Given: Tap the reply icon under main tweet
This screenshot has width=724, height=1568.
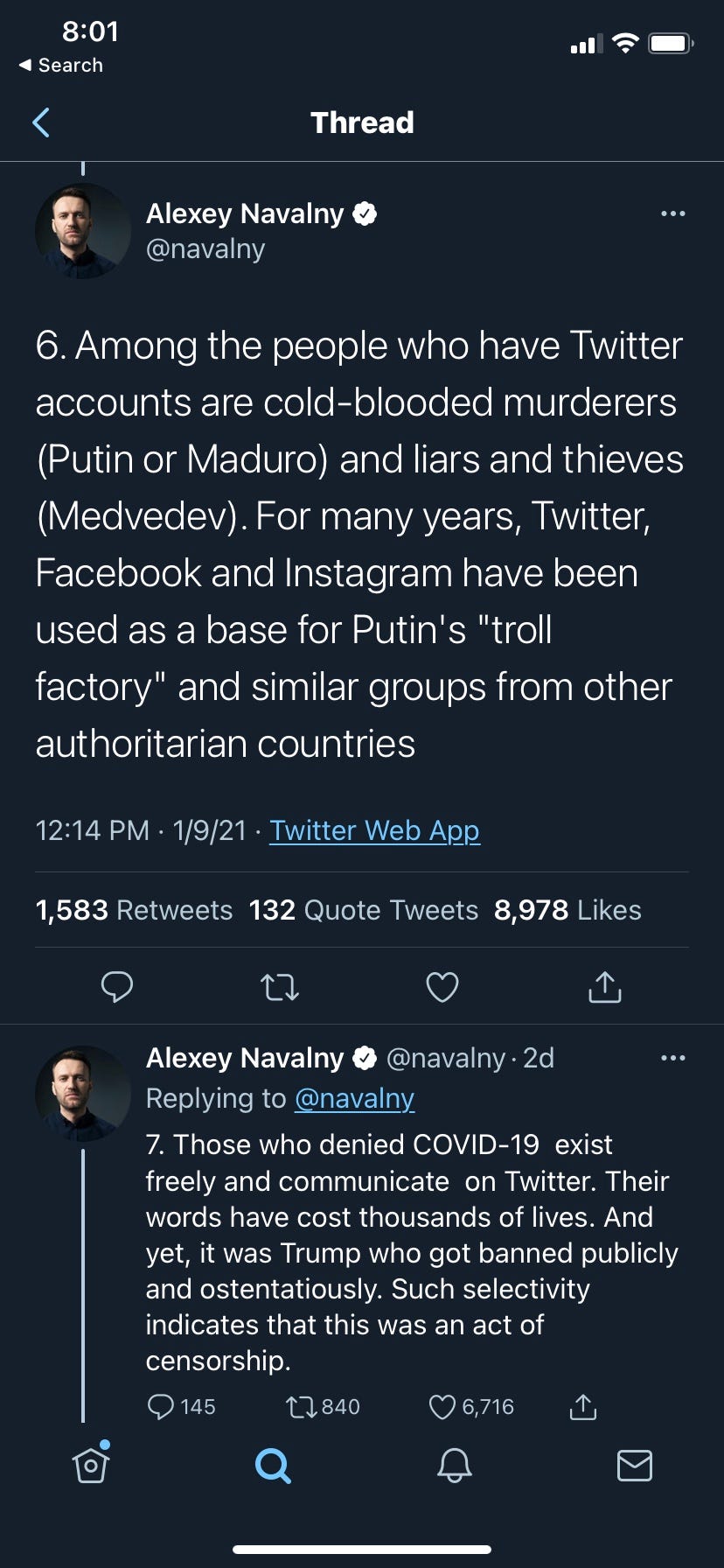Looking at the screenshot, I should coord(117,987).
